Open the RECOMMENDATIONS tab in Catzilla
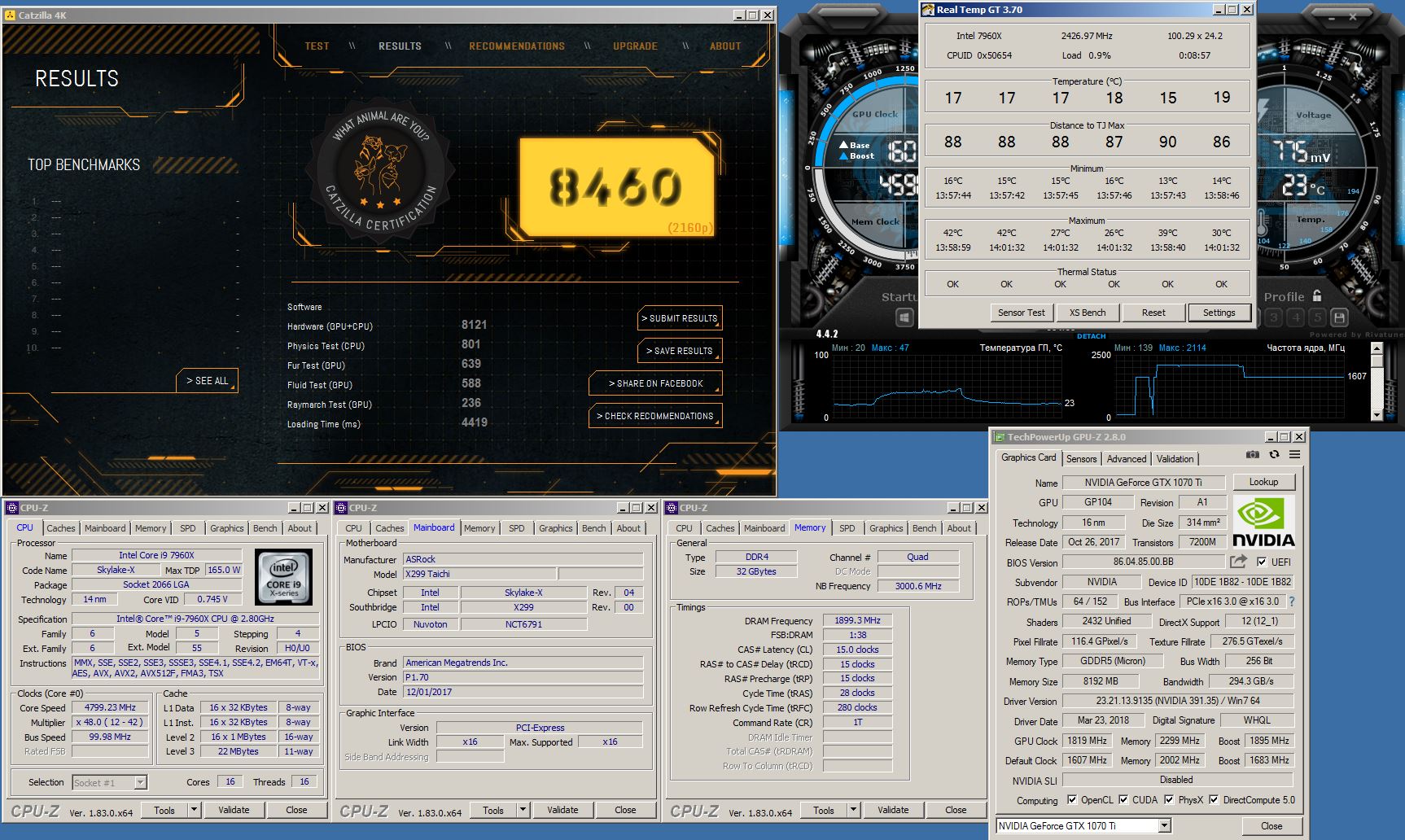1405x840 pixels. click(x=517, y=46)
